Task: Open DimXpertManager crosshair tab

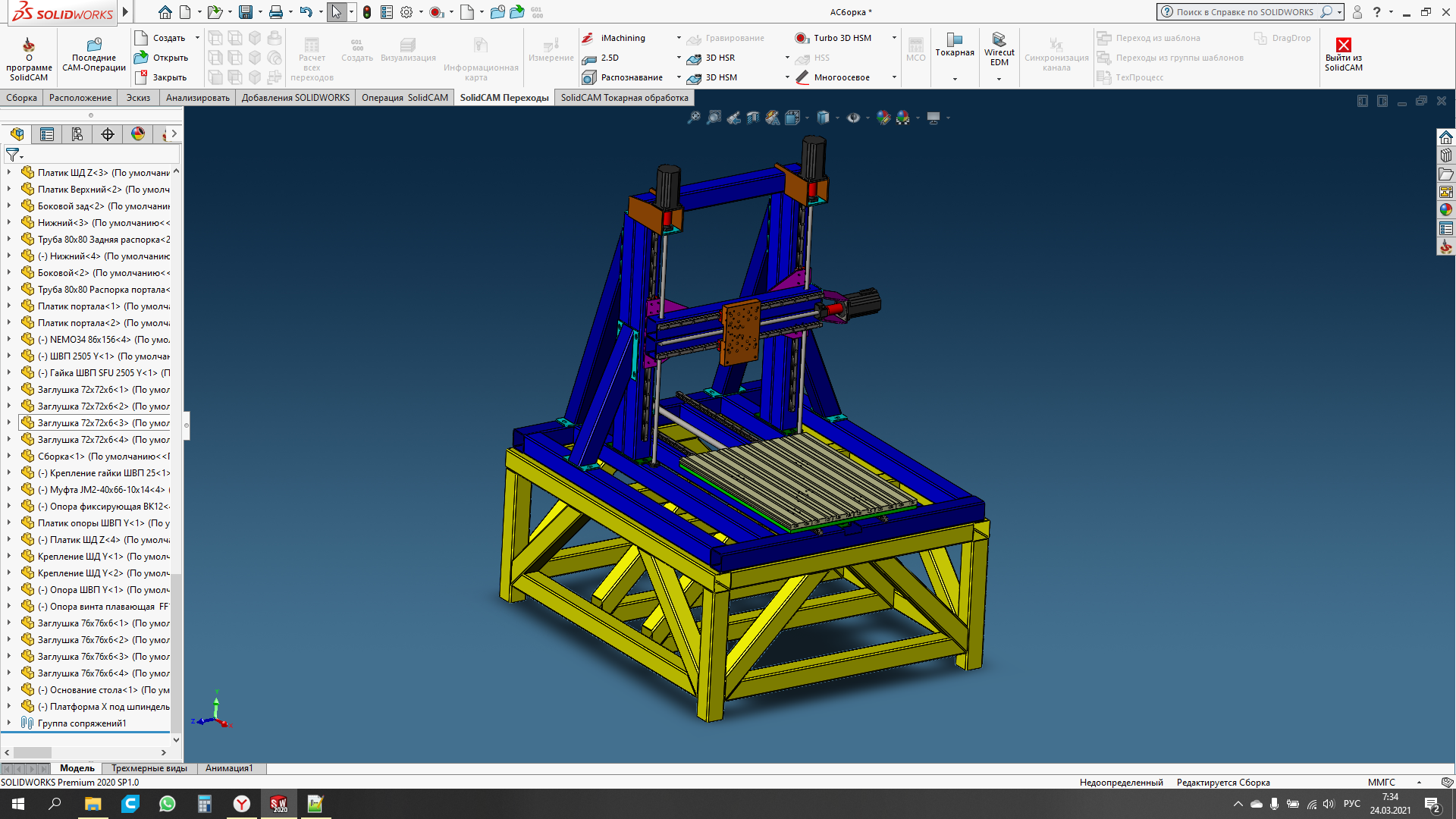Action: pyautogui.click(x=108, y=134)
